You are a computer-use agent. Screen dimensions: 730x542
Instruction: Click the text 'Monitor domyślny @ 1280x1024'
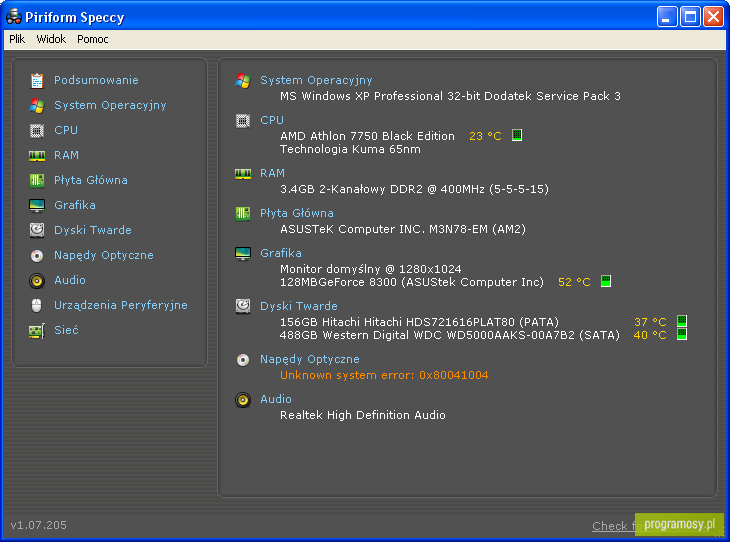[x=371, y=269]
